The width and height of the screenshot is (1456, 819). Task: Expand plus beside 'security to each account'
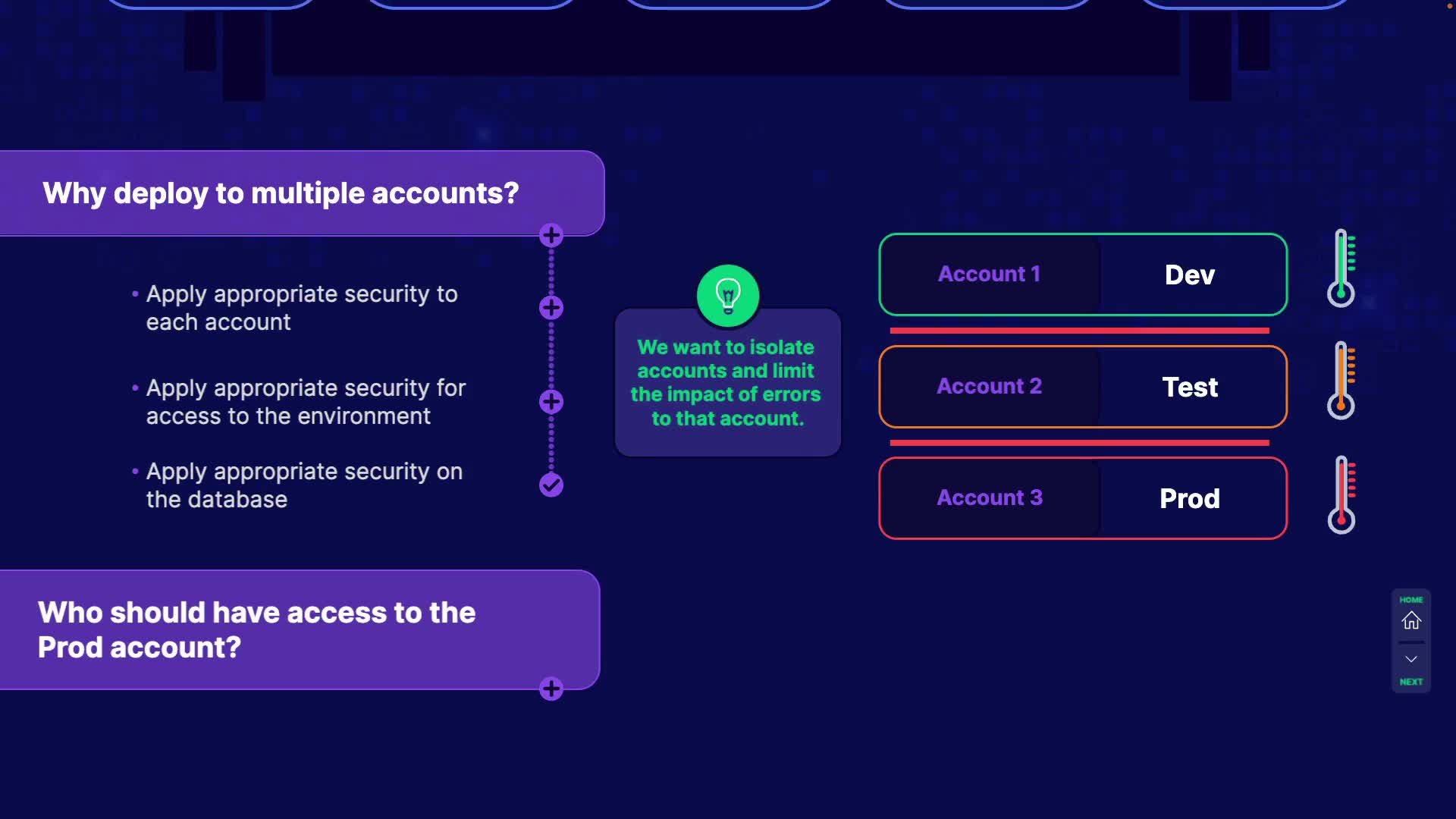coord(551,307)
